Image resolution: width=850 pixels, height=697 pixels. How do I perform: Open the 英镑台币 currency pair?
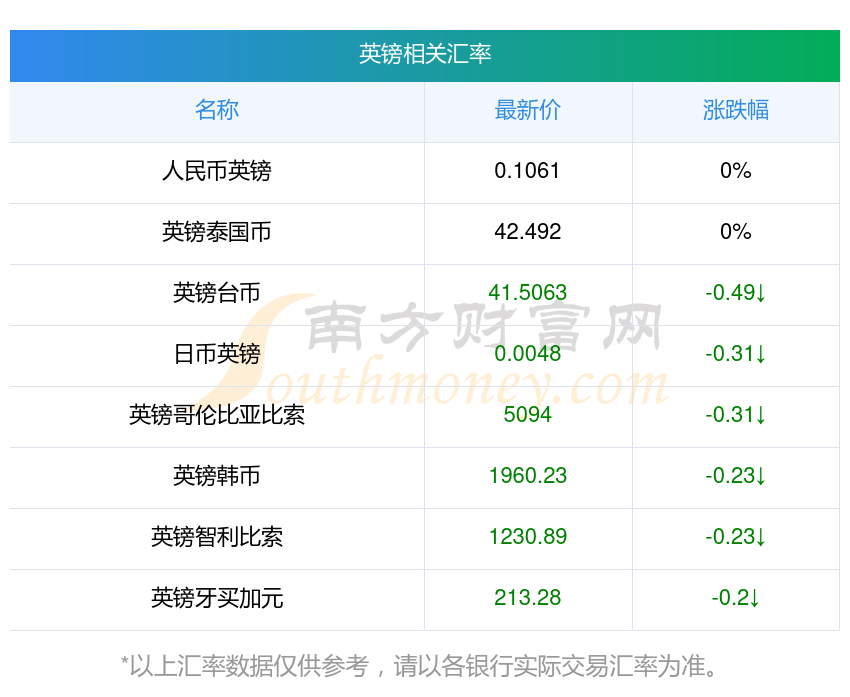pos(217,293)
